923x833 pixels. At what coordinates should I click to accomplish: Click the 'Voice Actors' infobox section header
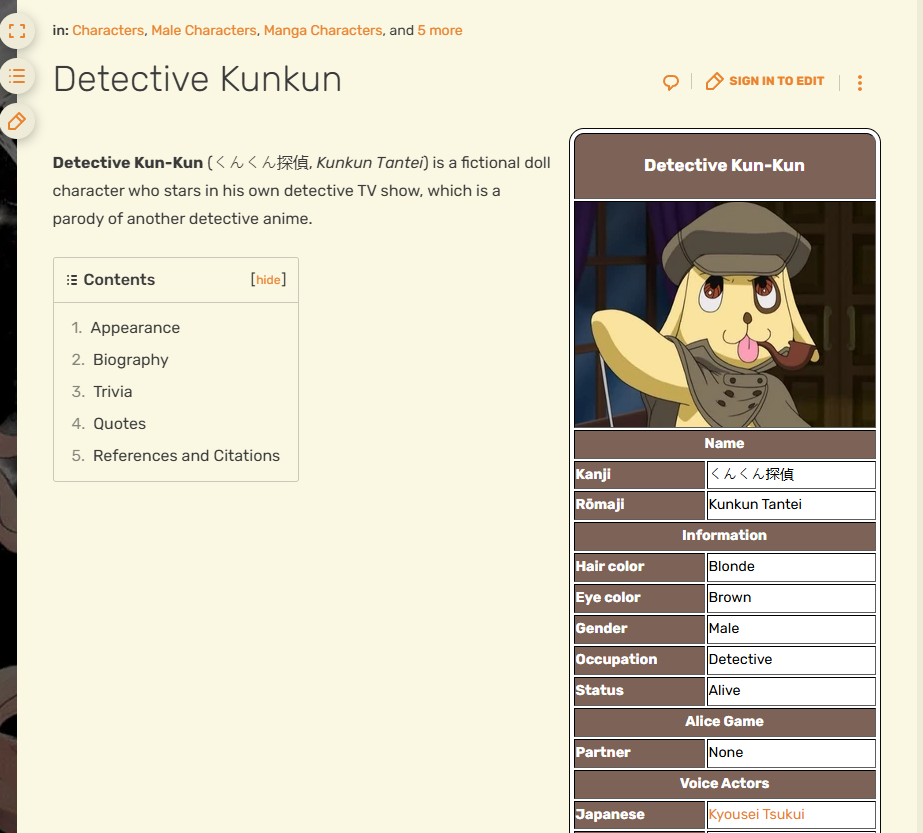tap(725, 784)
